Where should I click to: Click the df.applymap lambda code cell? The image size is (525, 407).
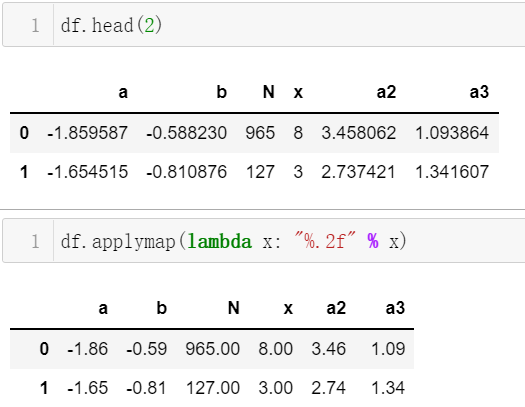click(x=264, y=241)
